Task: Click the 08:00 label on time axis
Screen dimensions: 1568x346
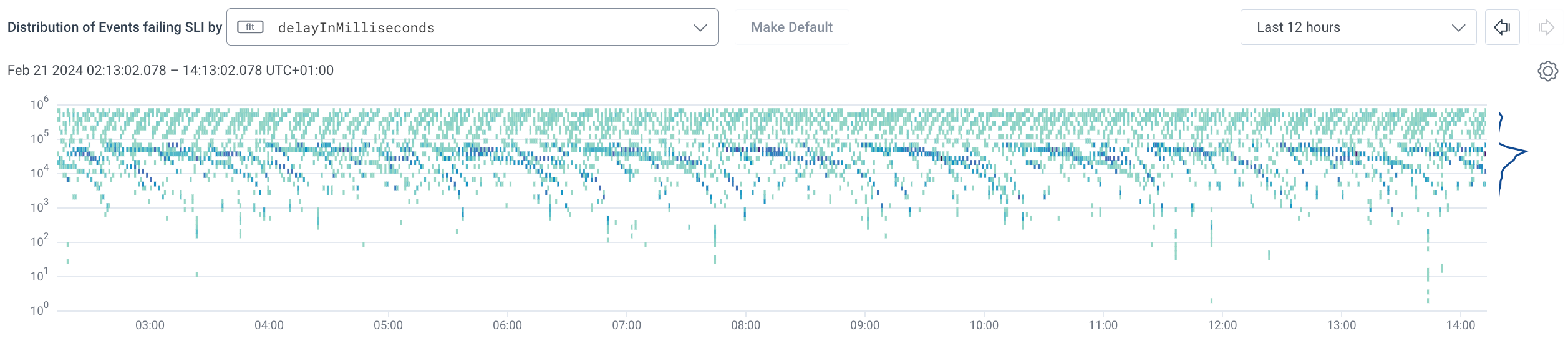Action: point(745,325)
